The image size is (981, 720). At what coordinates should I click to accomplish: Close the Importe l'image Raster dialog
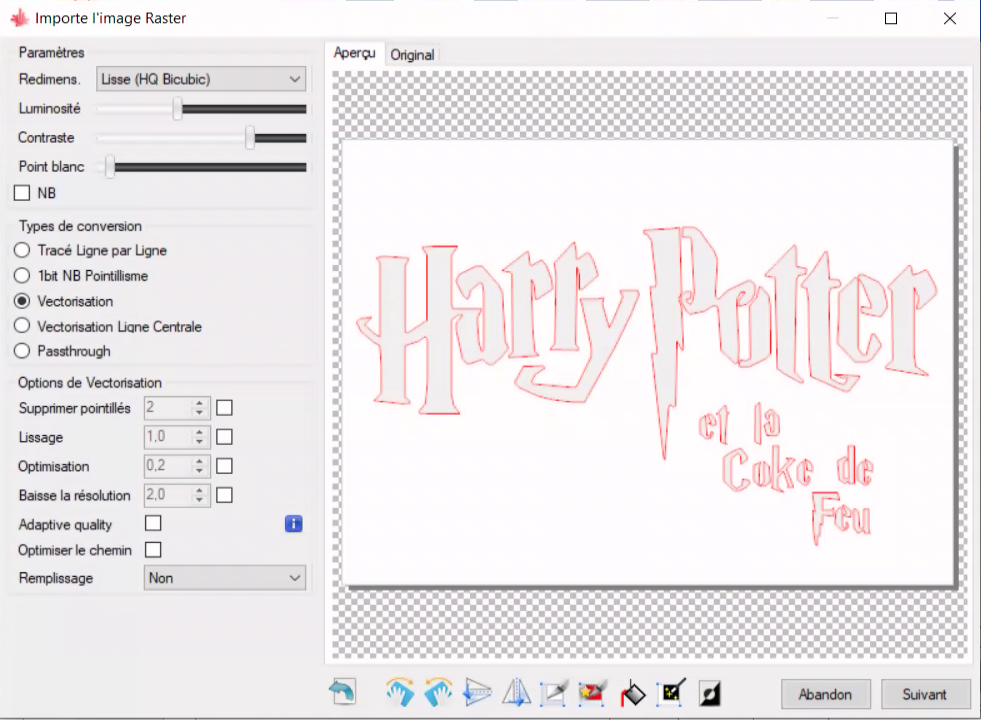950,18
